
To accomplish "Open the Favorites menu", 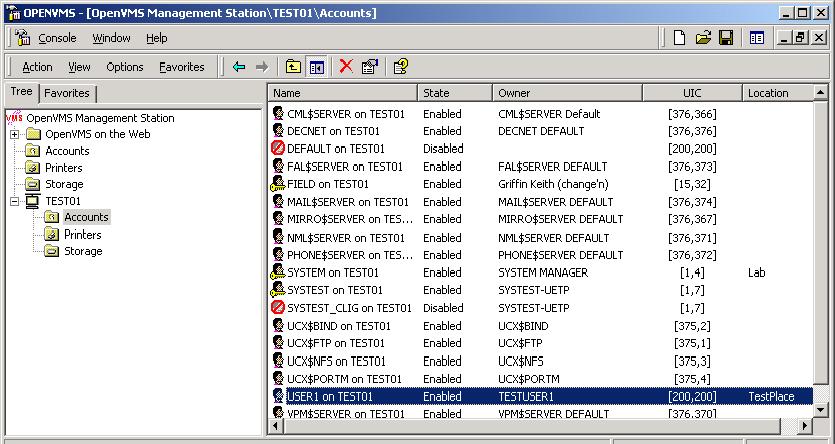I will [182, 67].
